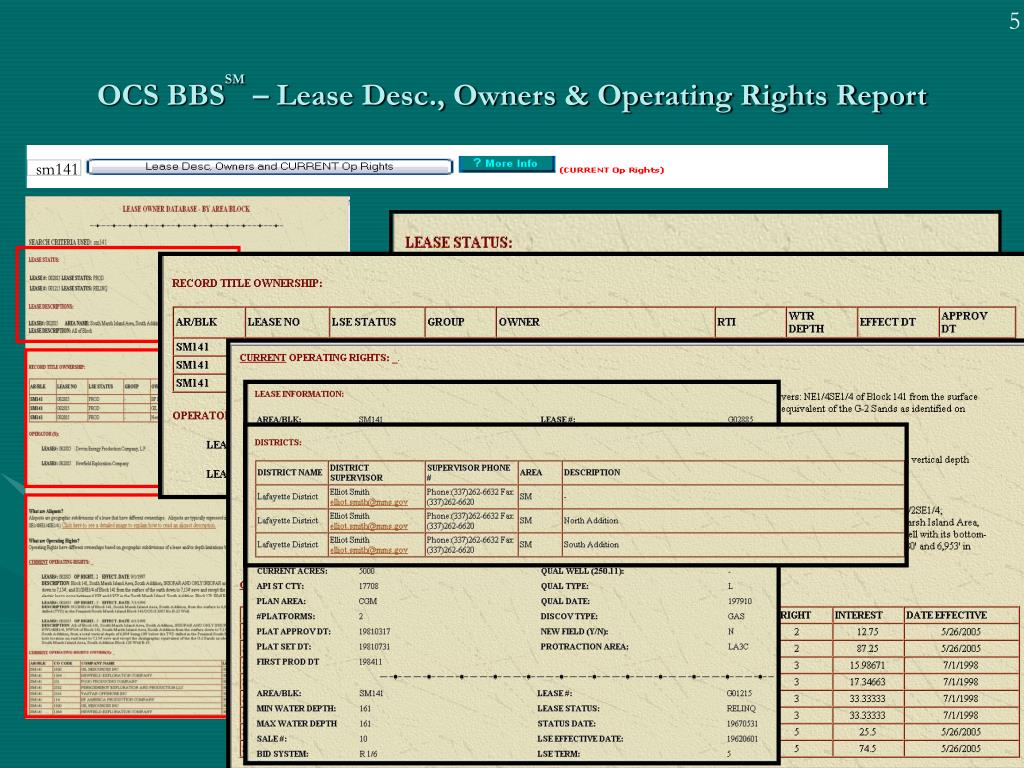Click the 'STATUS DATE:' label
Viewport: 1024px width, 768px height.
click(x=566, y=724)
